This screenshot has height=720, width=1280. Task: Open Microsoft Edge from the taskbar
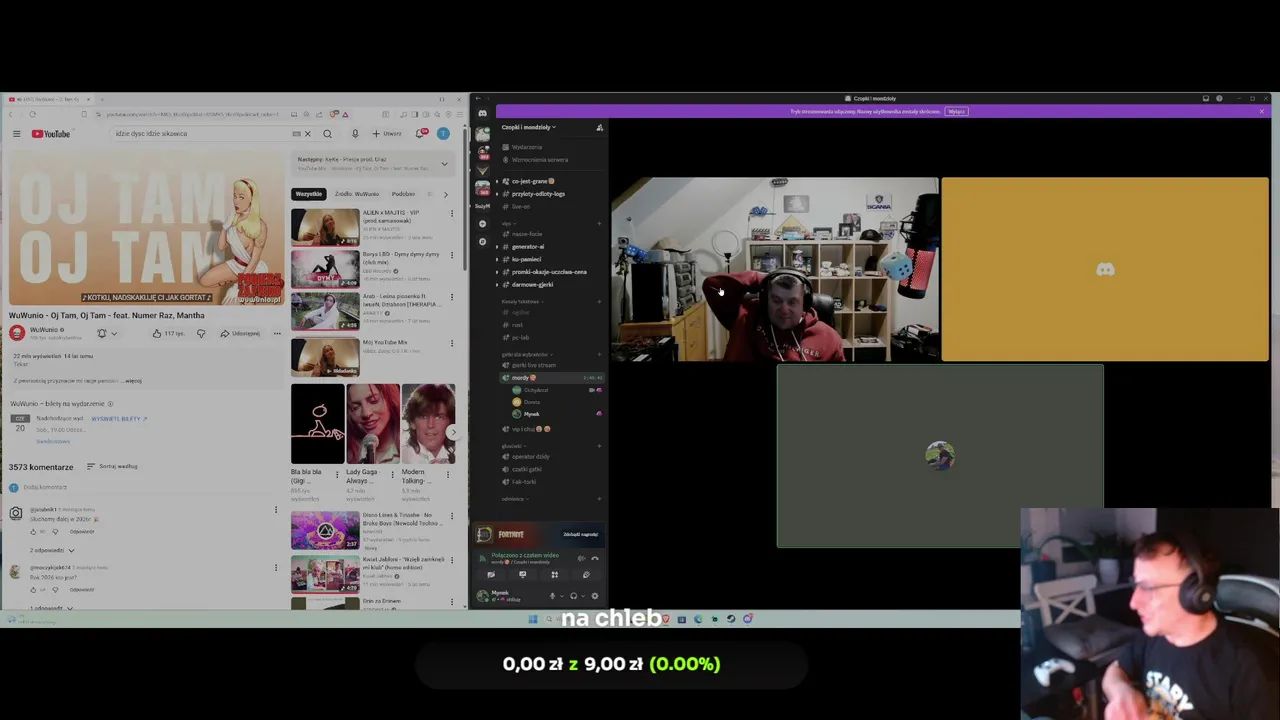tap(698, 619)
